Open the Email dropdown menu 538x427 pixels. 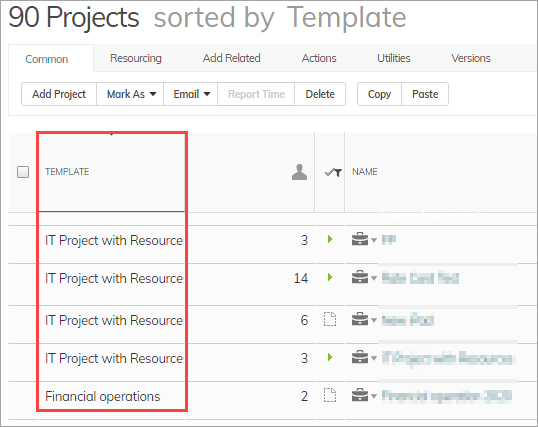[x=191, y=94]
